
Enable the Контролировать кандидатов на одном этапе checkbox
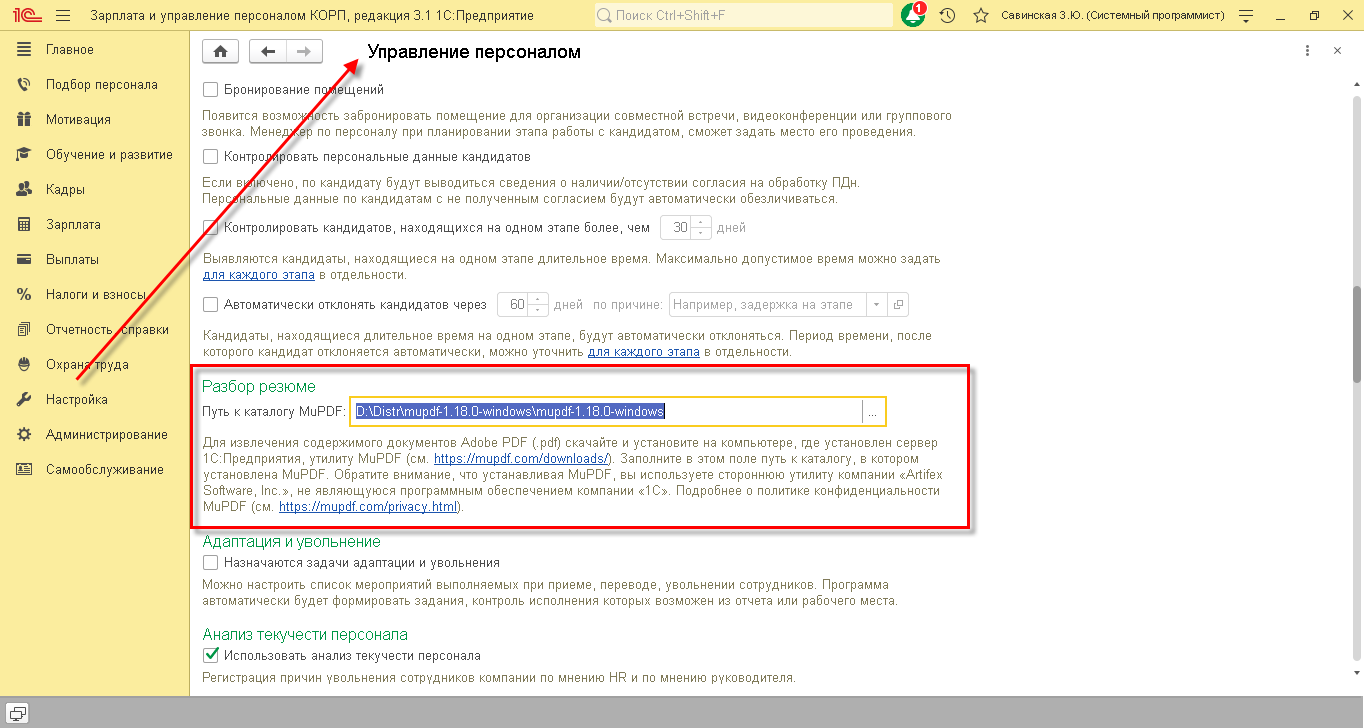click(211, 228)
